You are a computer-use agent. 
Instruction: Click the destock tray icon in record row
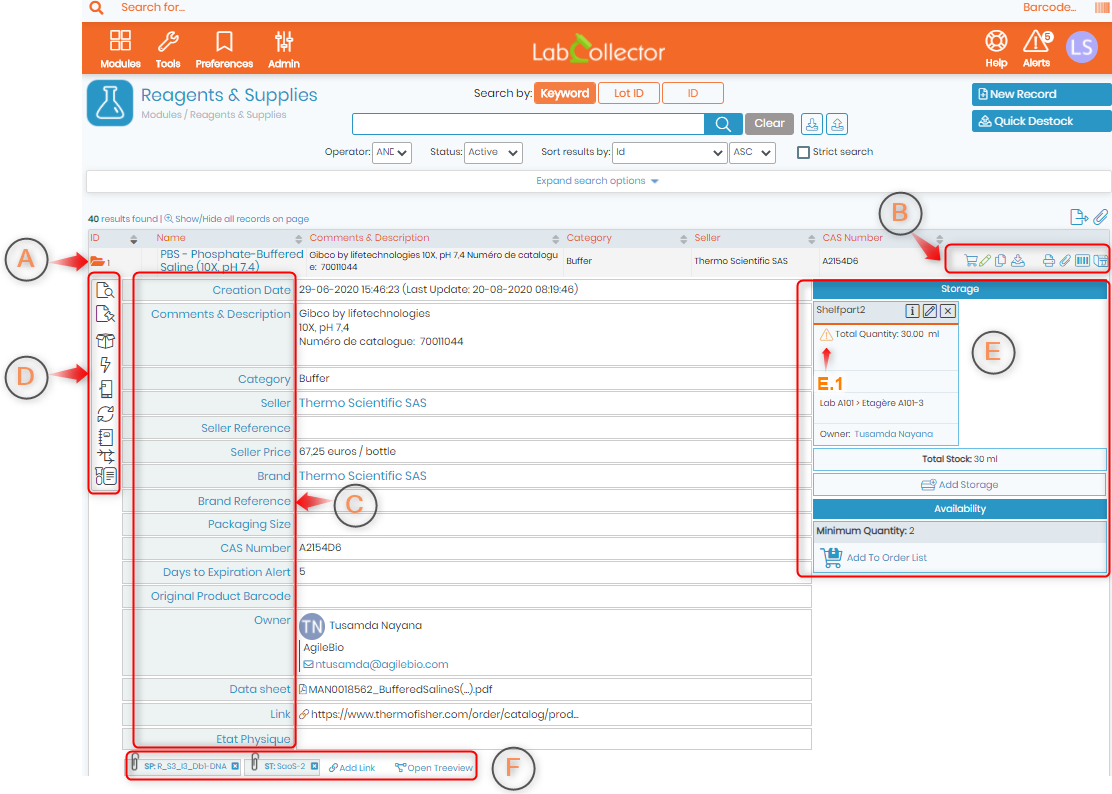pos(1018,261)
